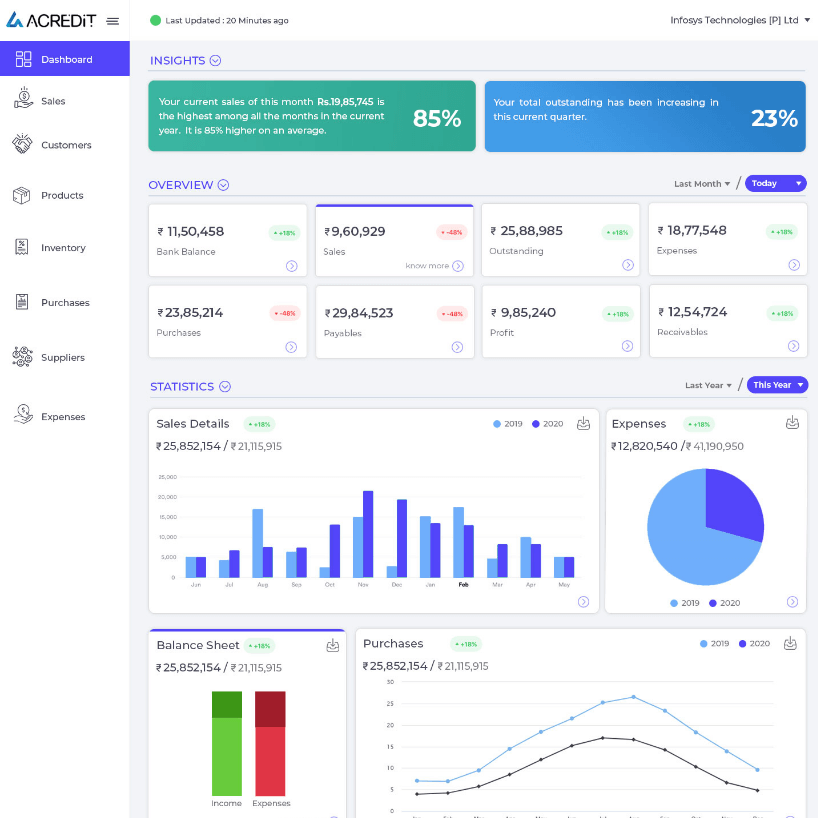Select the This Year statistics button

pos(776,385)
